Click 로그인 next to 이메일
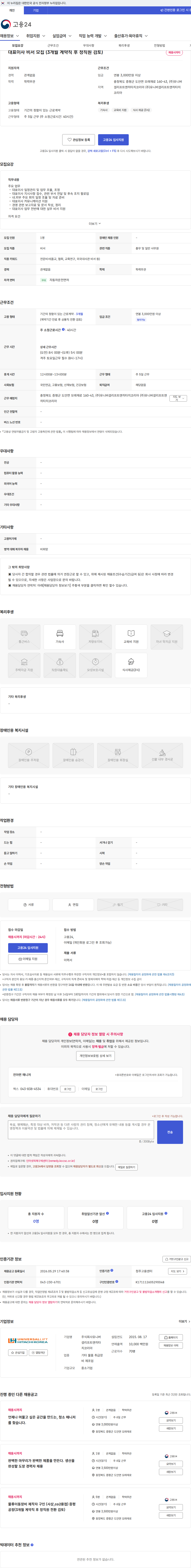This screenshot has width=191, height=1568. point(99,1089)
